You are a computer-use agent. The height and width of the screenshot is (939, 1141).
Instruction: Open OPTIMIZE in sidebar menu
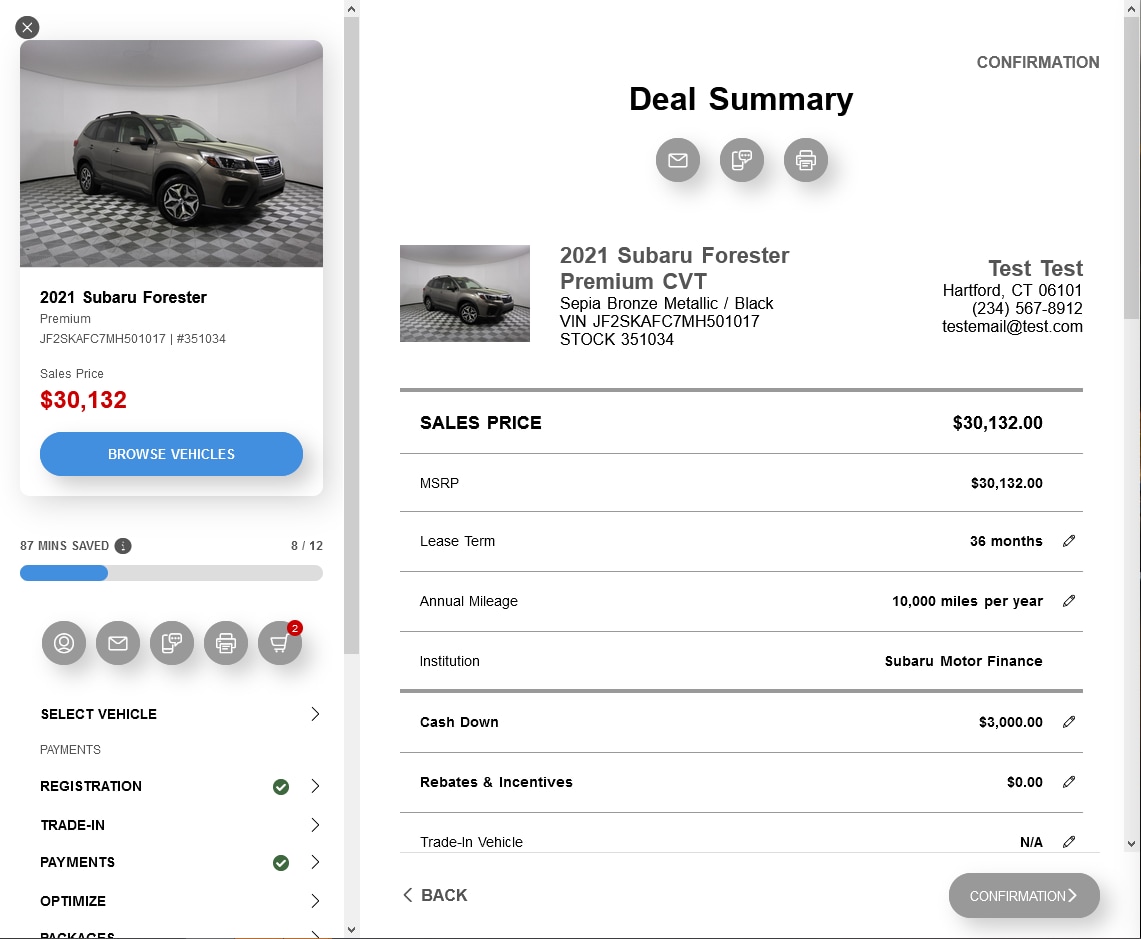click(x=73, y=901)
